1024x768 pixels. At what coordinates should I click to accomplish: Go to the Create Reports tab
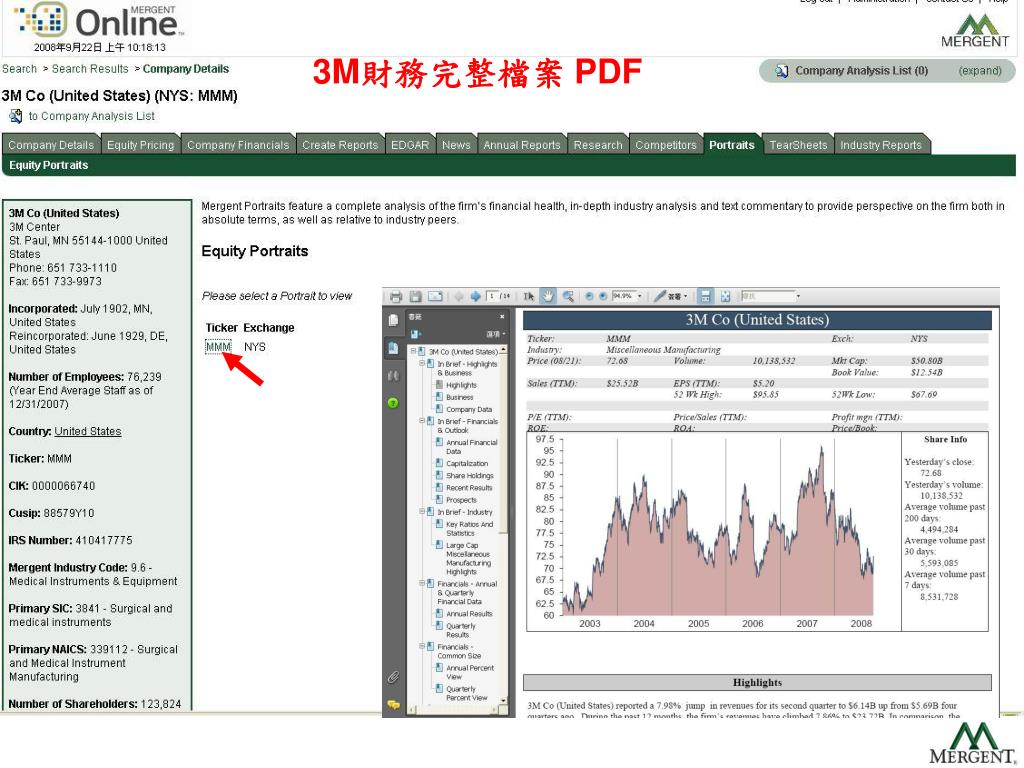click(340, 145)
